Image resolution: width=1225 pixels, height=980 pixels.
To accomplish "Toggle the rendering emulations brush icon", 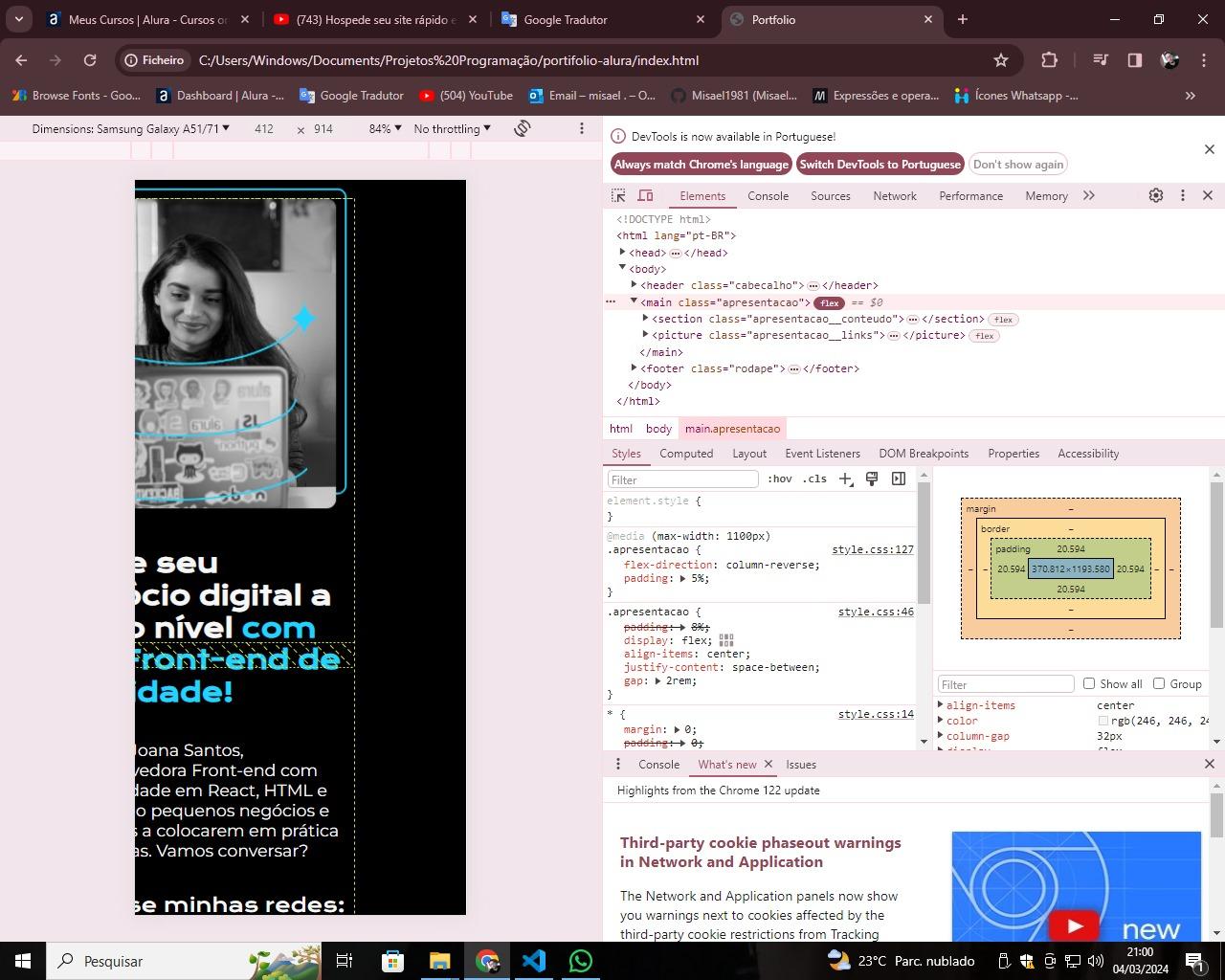I will click(872, 479).
